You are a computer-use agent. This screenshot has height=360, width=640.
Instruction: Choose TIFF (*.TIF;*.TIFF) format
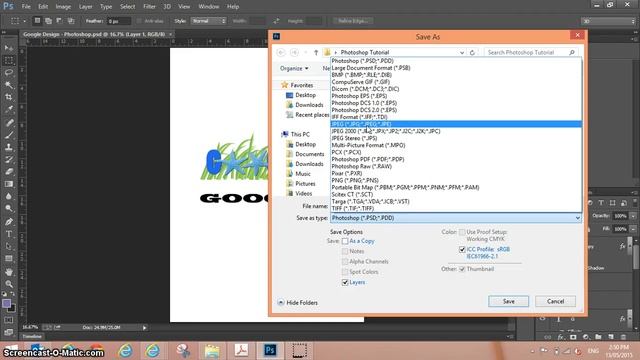(x=456, y=209)
